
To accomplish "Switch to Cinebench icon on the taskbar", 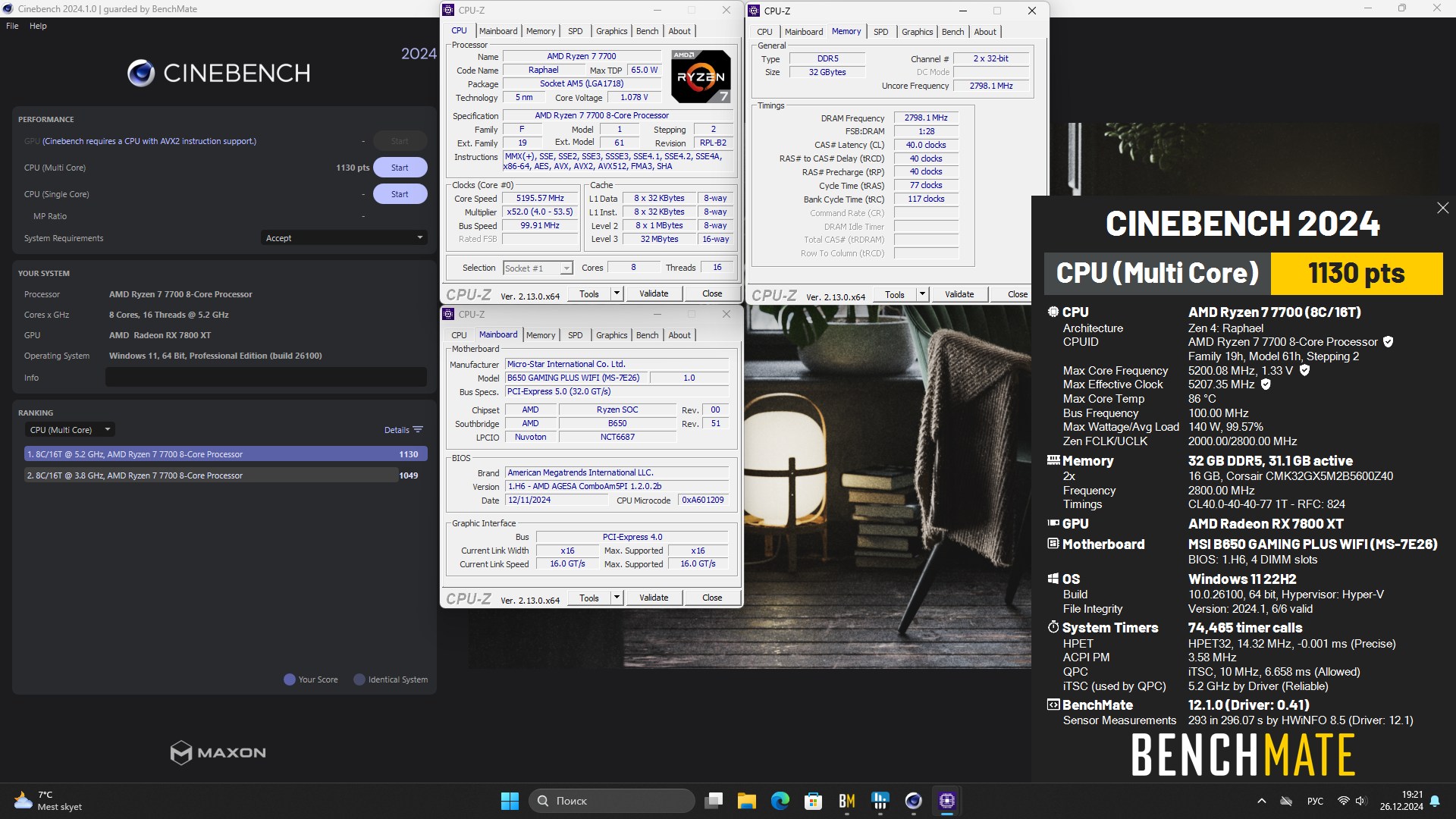I will click(x=914, y=801).
